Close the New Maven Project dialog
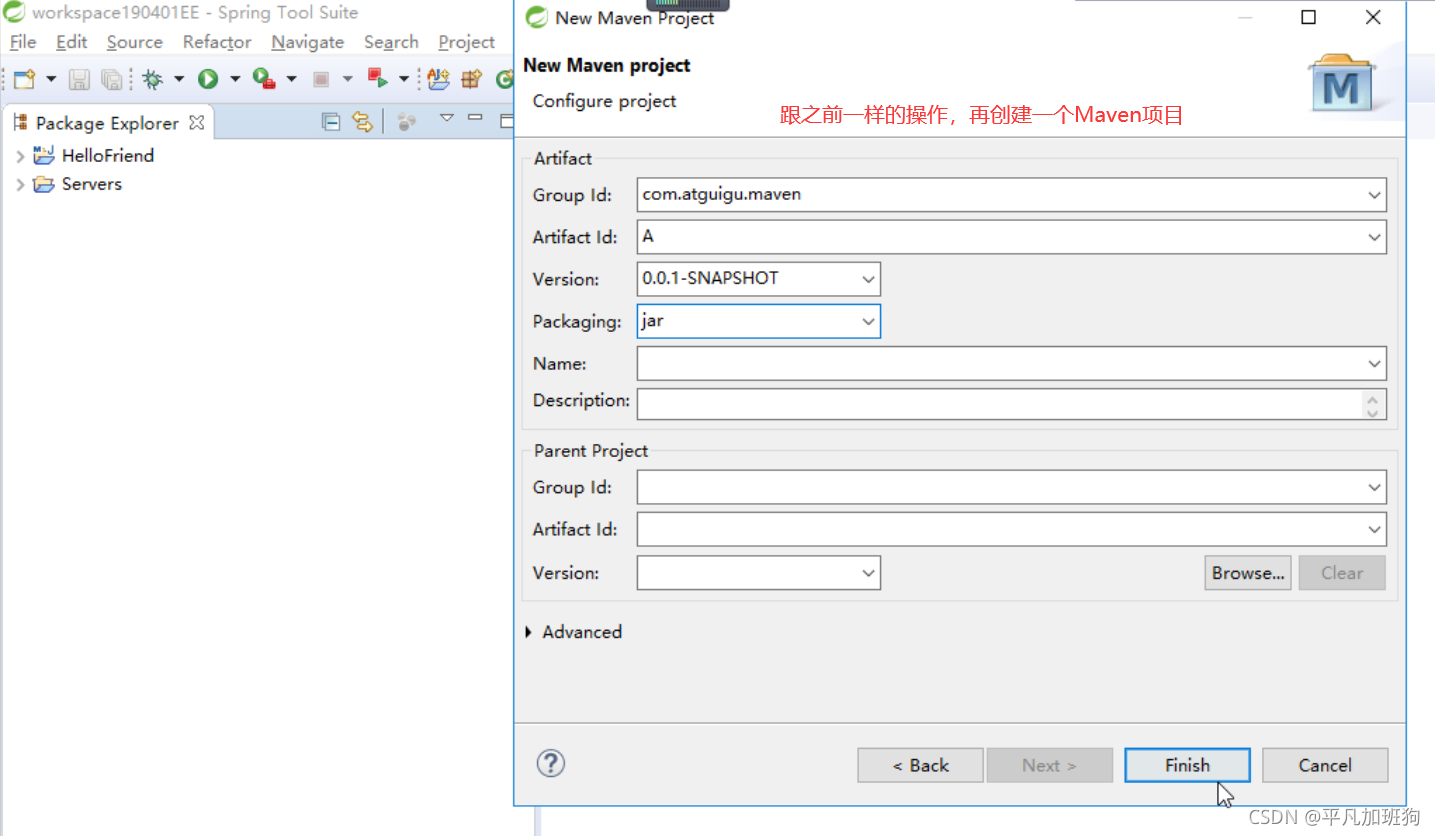Viewport: 1435px width, 836px height. (x=1373, y=17)
